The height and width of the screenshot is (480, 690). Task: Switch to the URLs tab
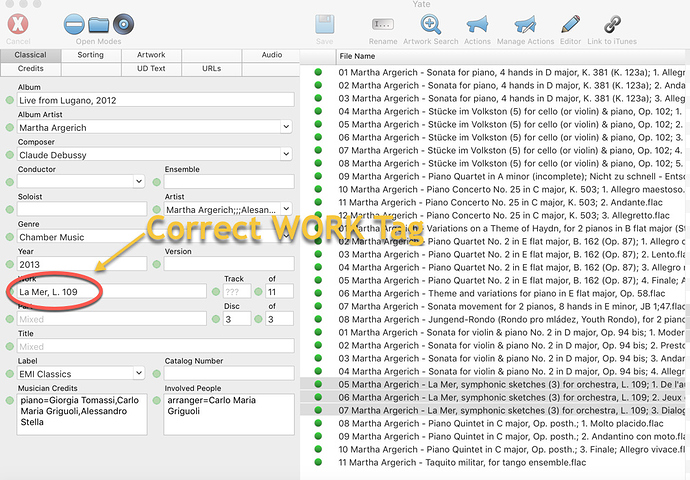click(x=211, y=69)
